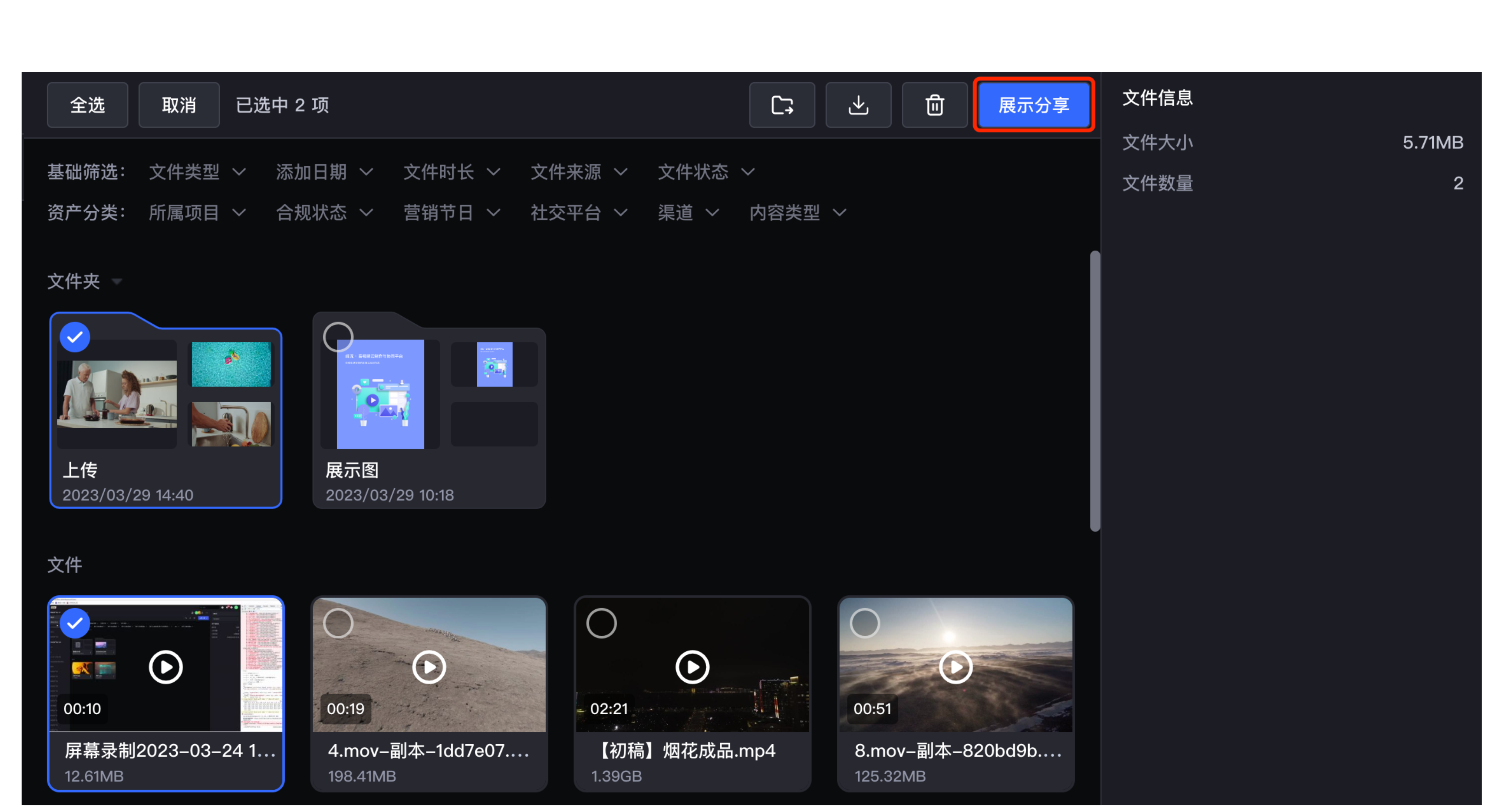The width and height of the screenshot is (1488, 812).
Task: Play the 8.mov-副本 video
Action: (955, 667)
